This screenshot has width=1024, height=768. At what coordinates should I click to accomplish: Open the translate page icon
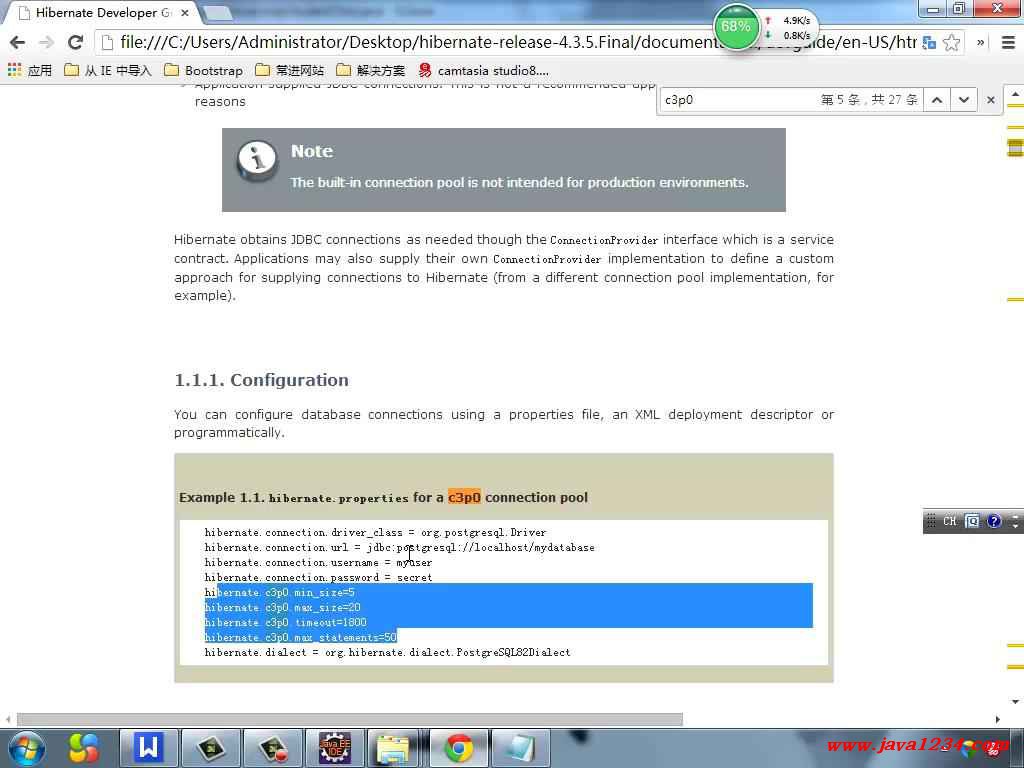tap(929, 43)
